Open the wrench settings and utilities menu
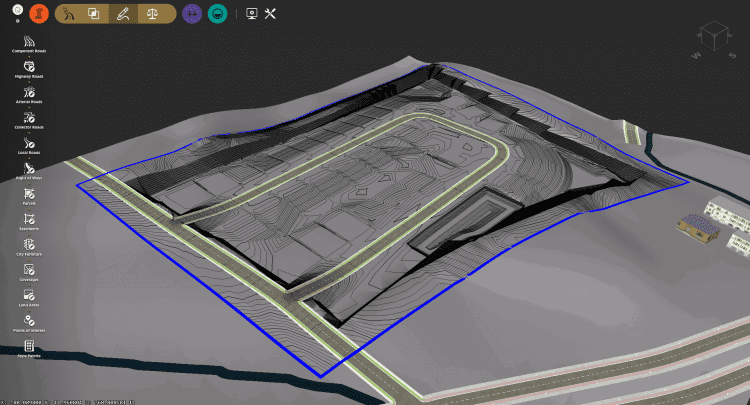 pos(270,14)
